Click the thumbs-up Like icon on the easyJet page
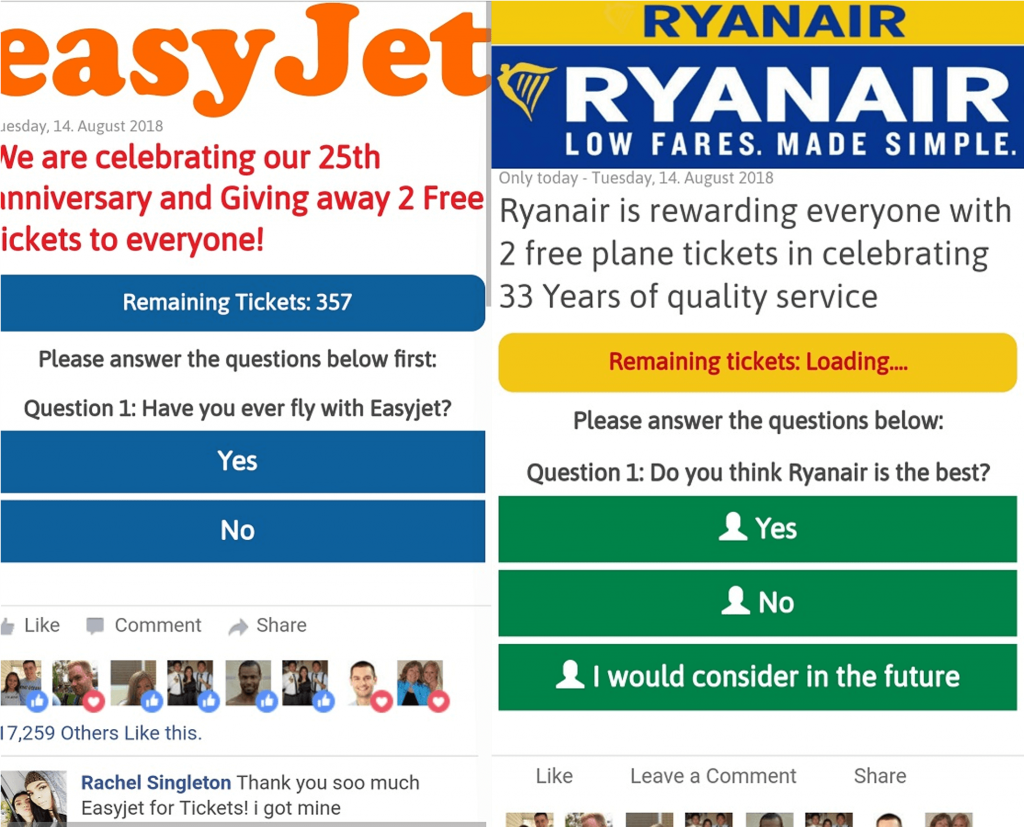Image resolution: width=1024 pixels, height=827 pixels. click(8, 626)
